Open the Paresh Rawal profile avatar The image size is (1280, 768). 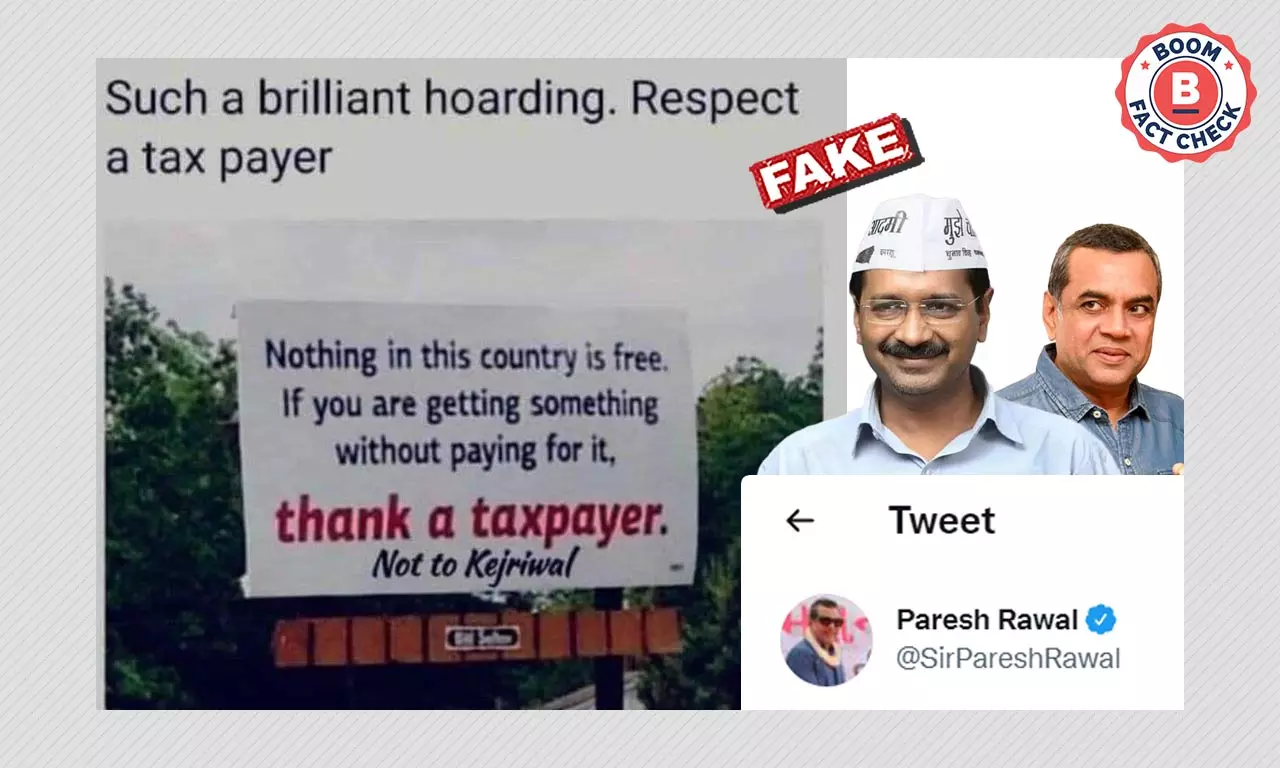(826, 640)
